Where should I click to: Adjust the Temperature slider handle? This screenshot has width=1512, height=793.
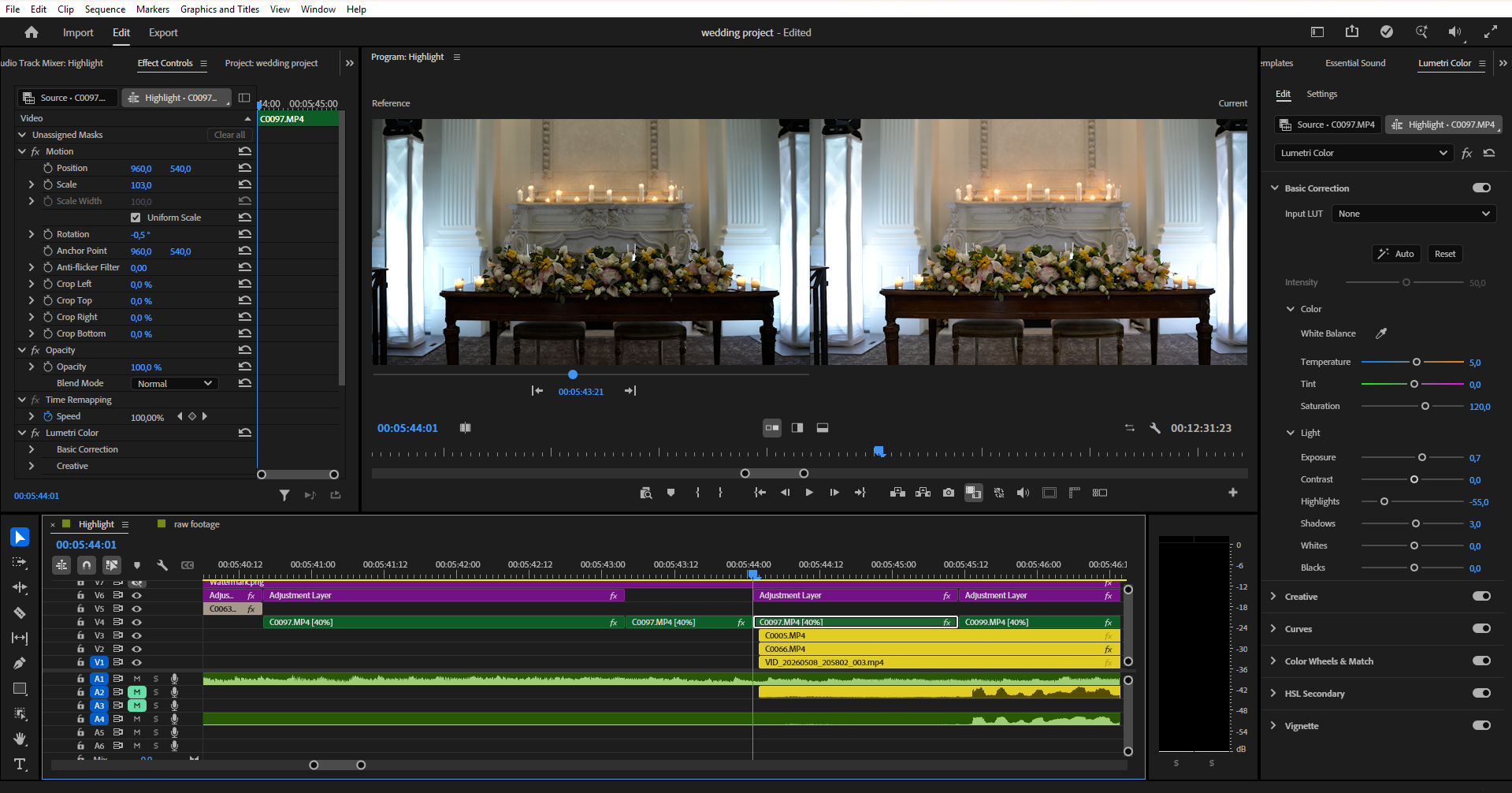click(1417, 362)
